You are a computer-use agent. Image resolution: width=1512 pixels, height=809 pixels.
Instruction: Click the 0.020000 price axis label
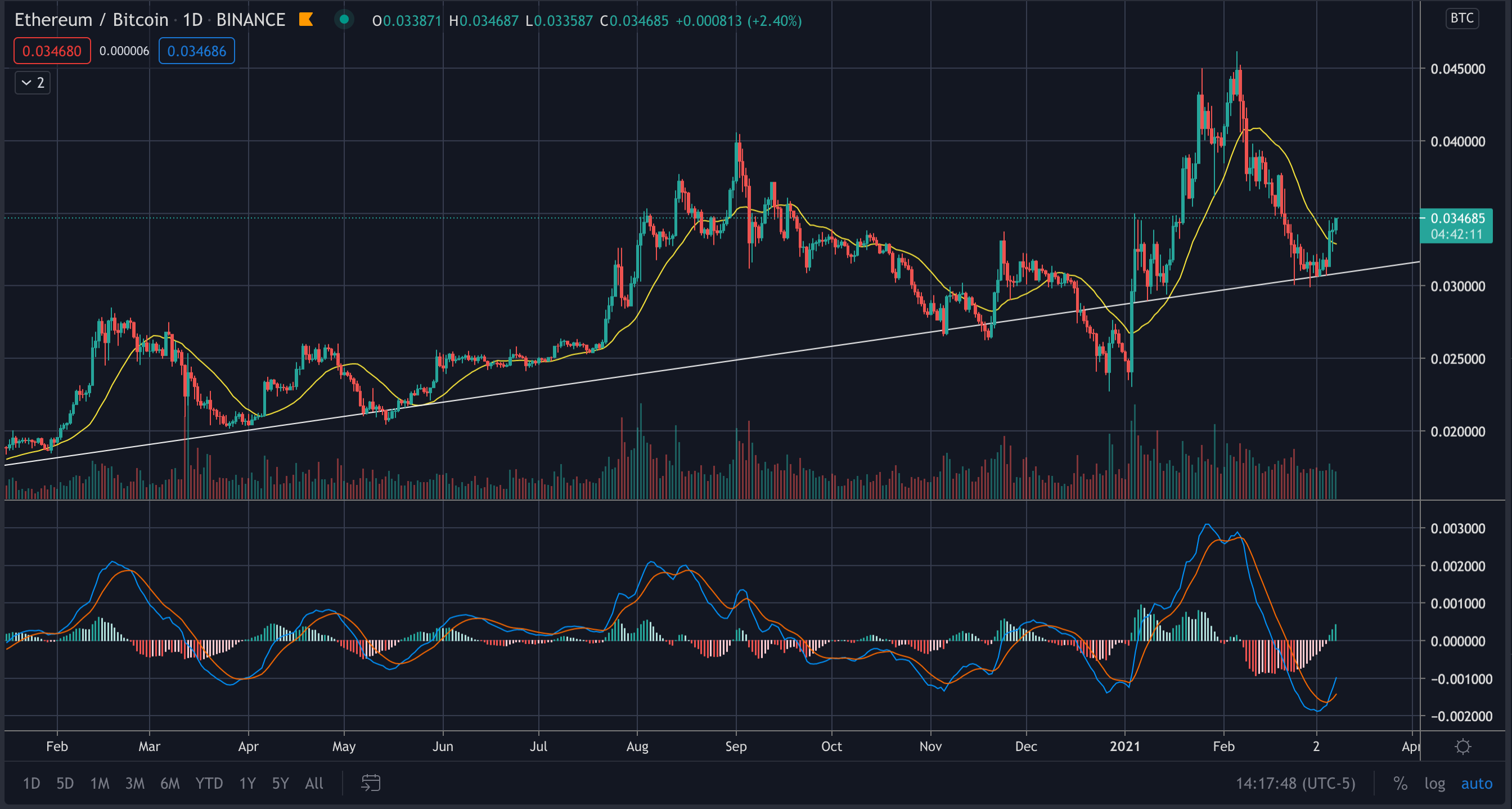click(1457, 432)
